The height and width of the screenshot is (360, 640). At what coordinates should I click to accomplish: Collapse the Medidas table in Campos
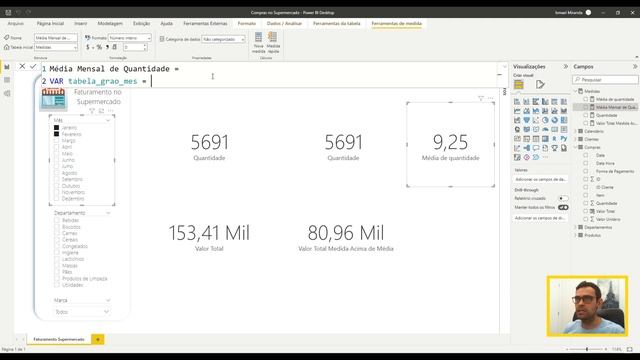(x=576, y=91)
